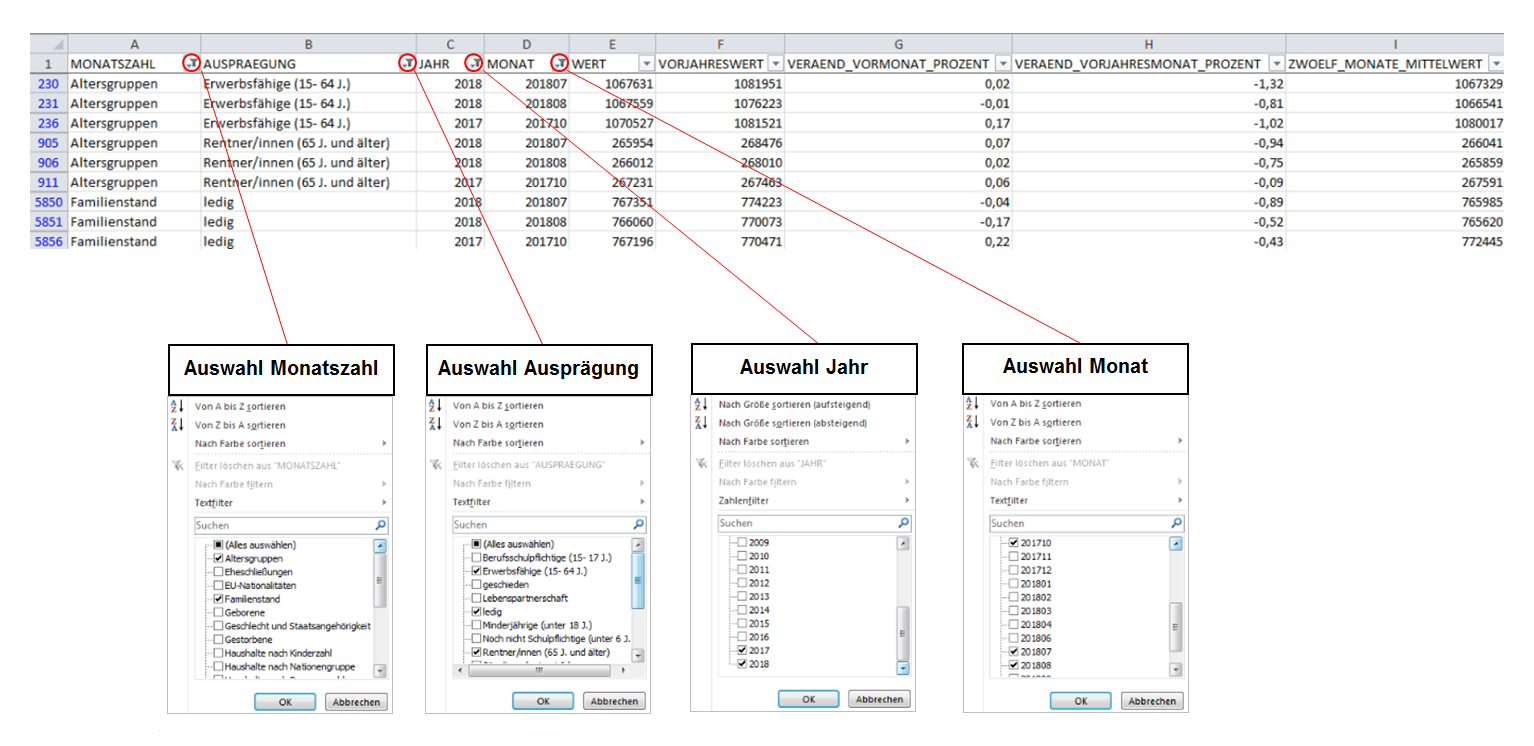Click the descending sort icon beside 'Nach Größe sortieren (absteigend)'
1534x746 pixels.
[x=701, y=423]
